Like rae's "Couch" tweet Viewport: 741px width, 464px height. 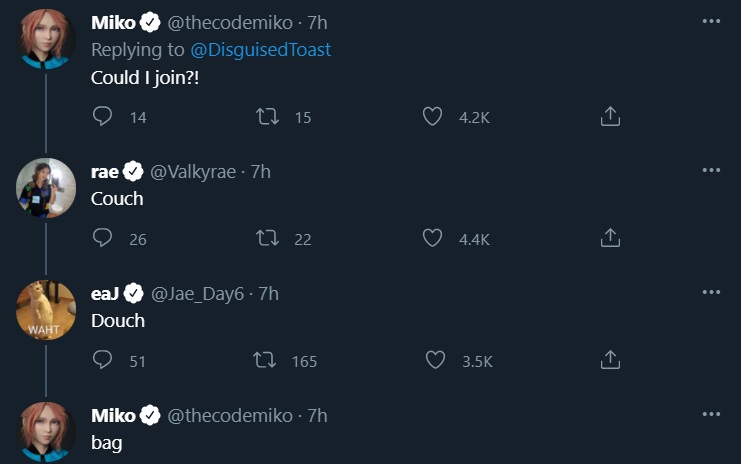tap(432, 239)
